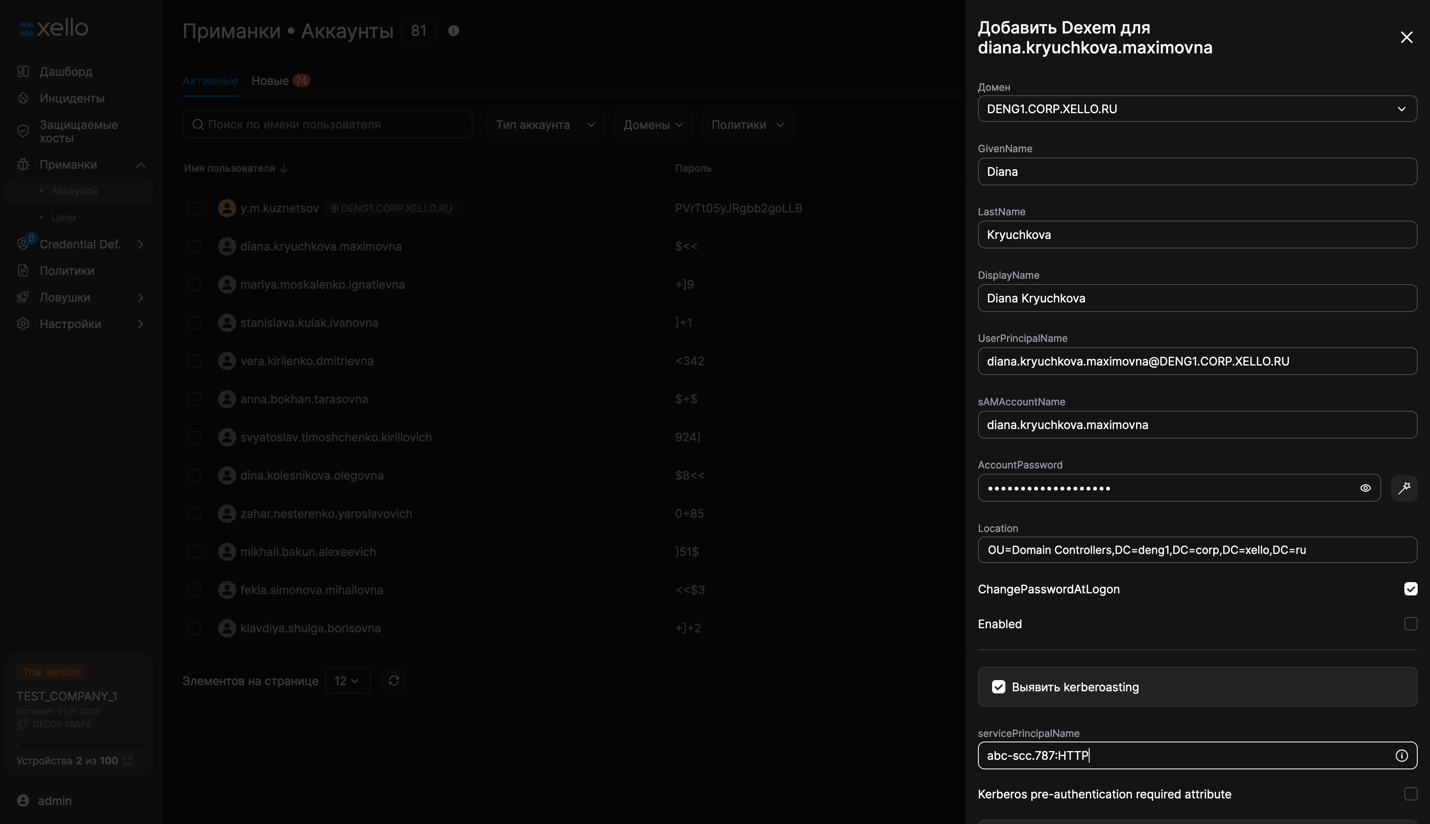Open Настройки in the sidebar menu
The height and width of the screenshot is (824, 1430).
pyautogui.click(x=70, y=324)
